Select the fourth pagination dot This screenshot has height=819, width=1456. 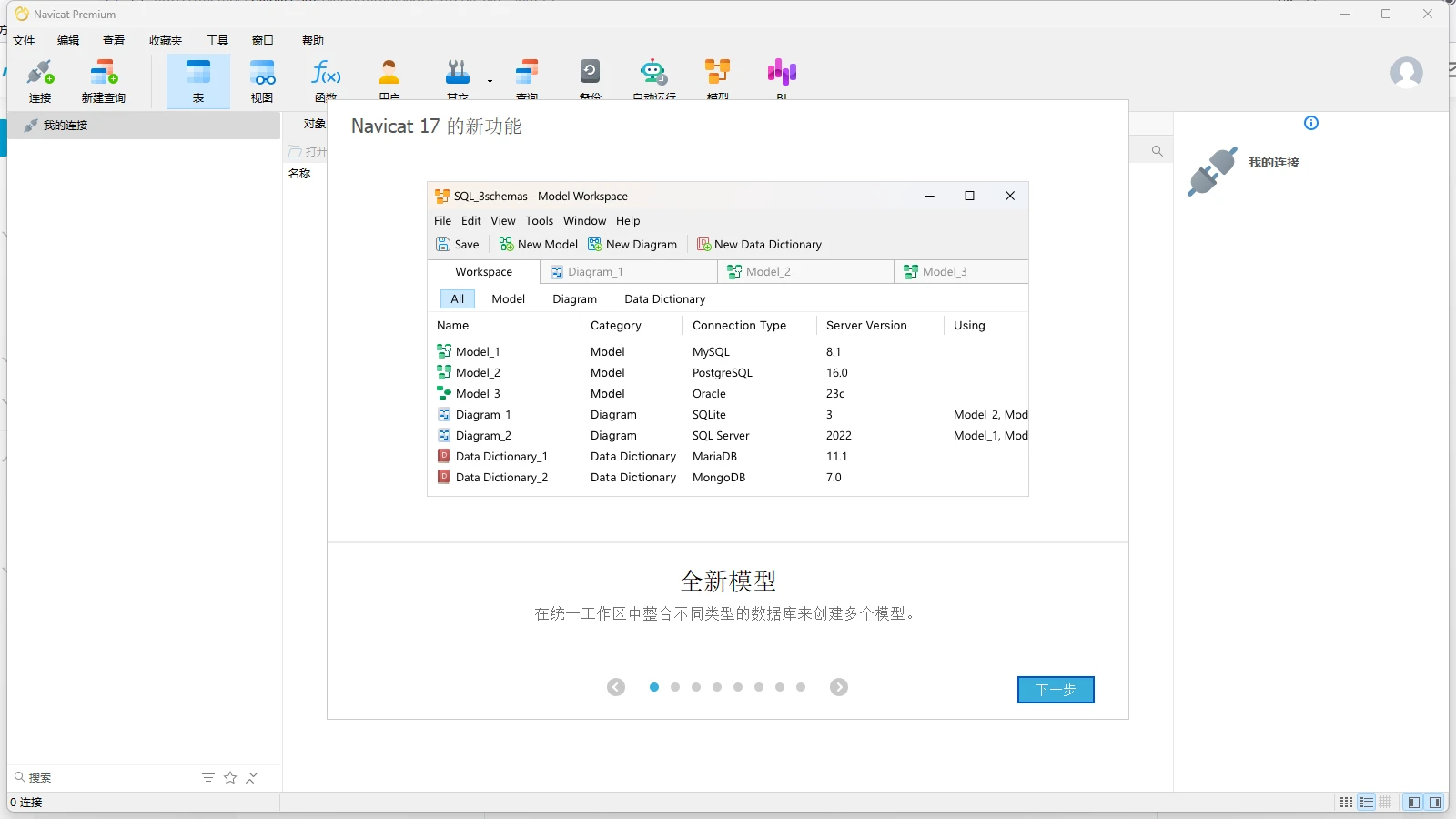coord(717,687)
